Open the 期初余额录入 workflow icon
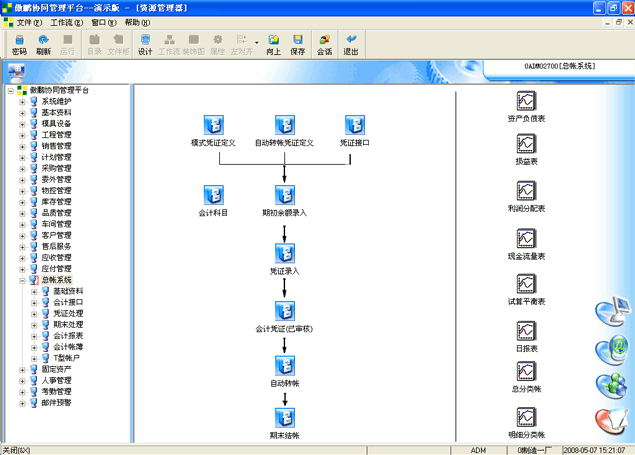The image size is (635, 455). coord(284,195)
